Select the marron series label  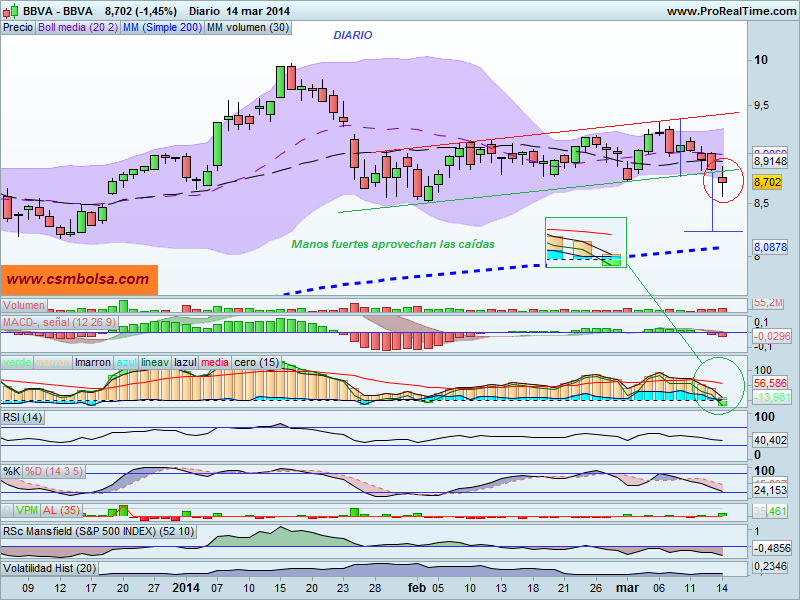(53, 362)
